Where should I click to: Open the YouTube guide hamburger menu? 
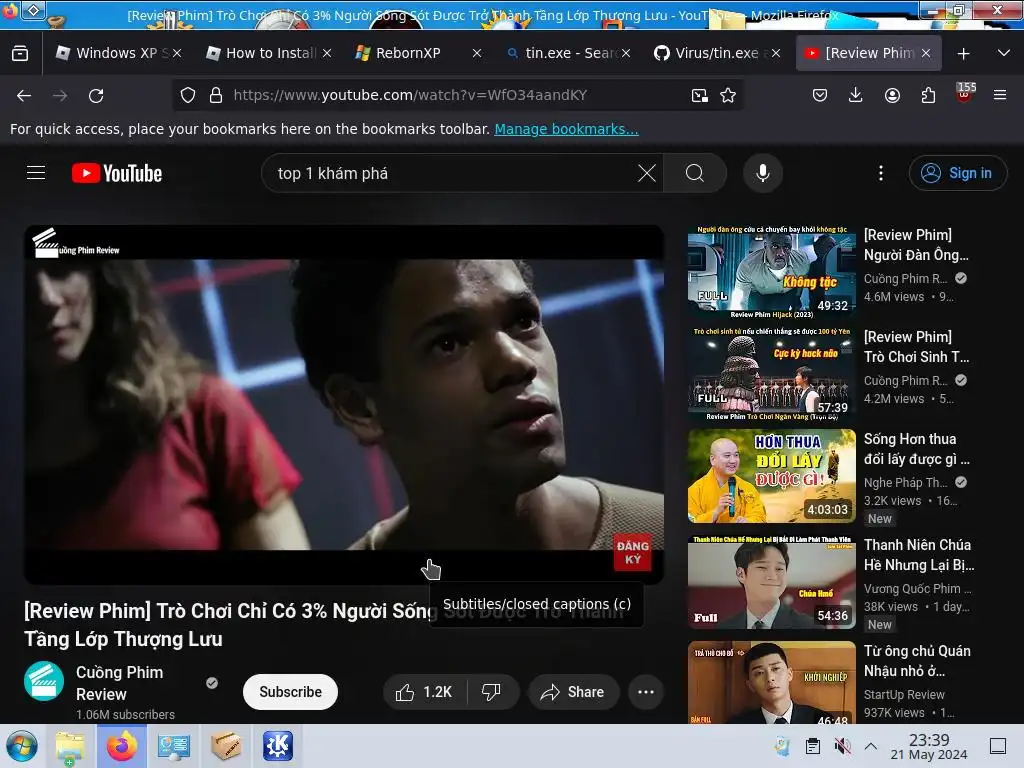point(36,173)
